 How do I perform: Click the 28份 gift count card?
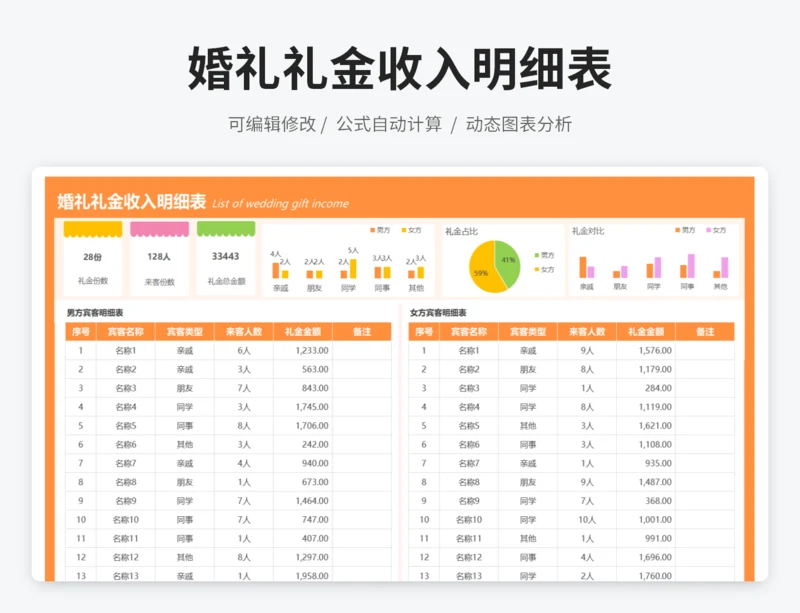point(93,258)
